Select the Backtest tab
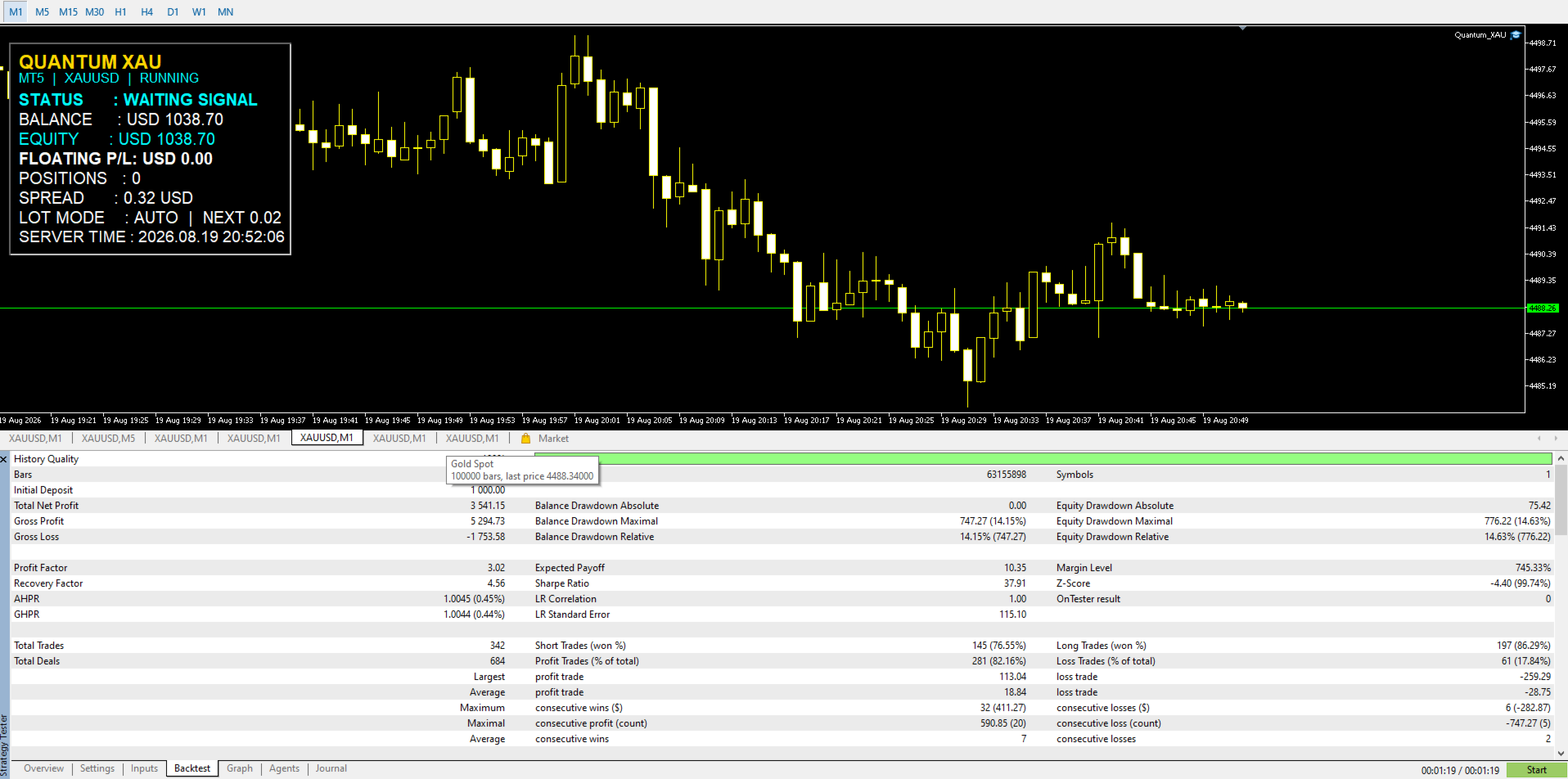The image size is (1568, 779). (191, 768)
